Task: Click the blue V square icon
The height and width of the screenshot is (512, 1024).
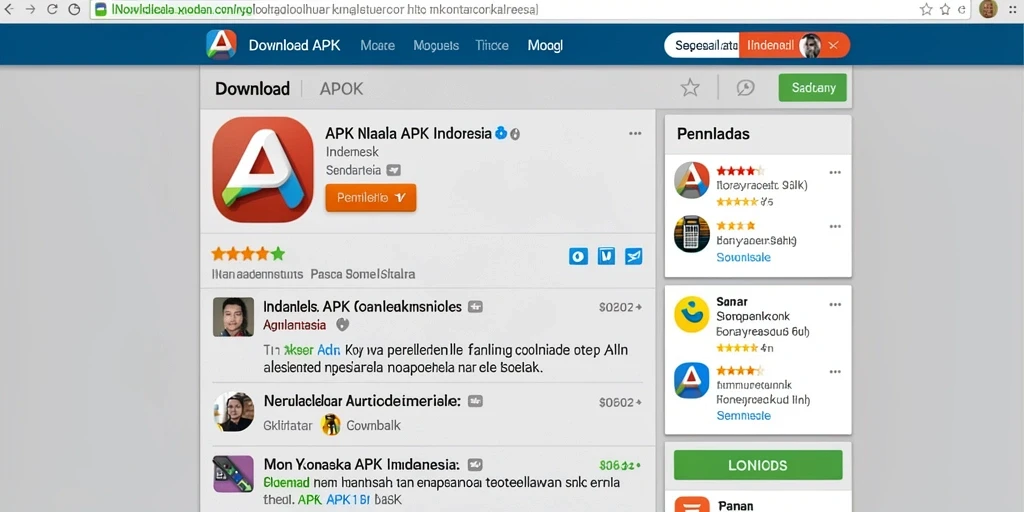Action: (606, 256)
